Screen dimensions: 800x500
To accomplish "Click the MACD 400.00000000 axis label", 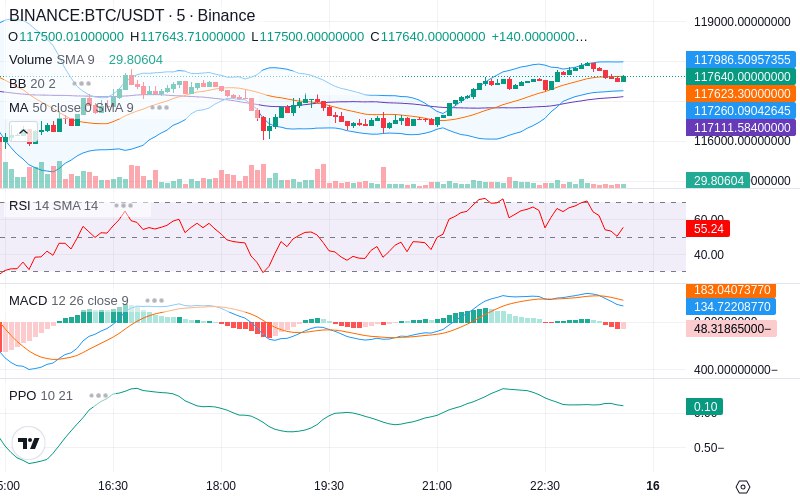I will click(735, 369).
